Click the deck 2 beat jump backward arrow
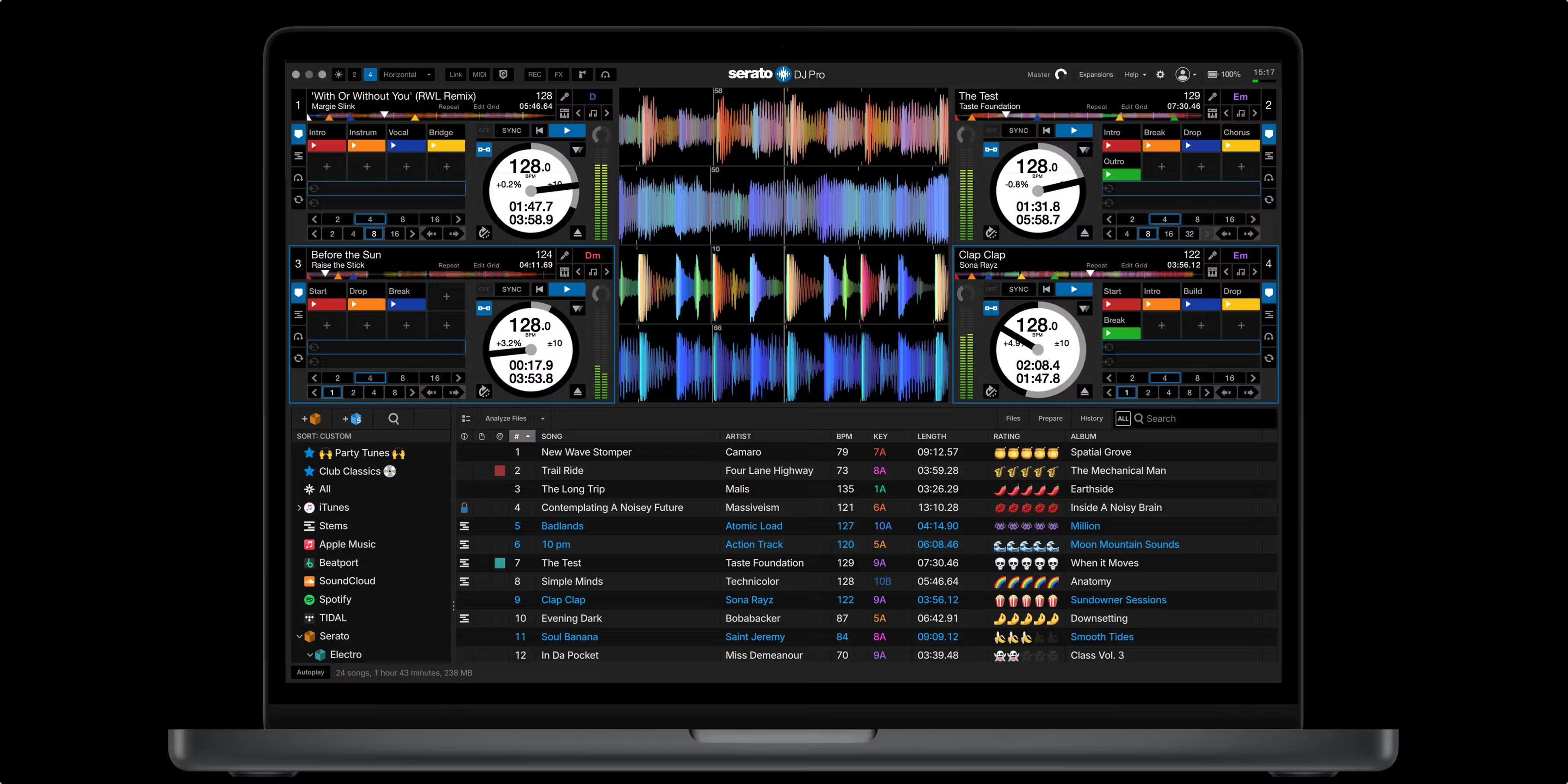1568x784 pixels. (1226, 234)
